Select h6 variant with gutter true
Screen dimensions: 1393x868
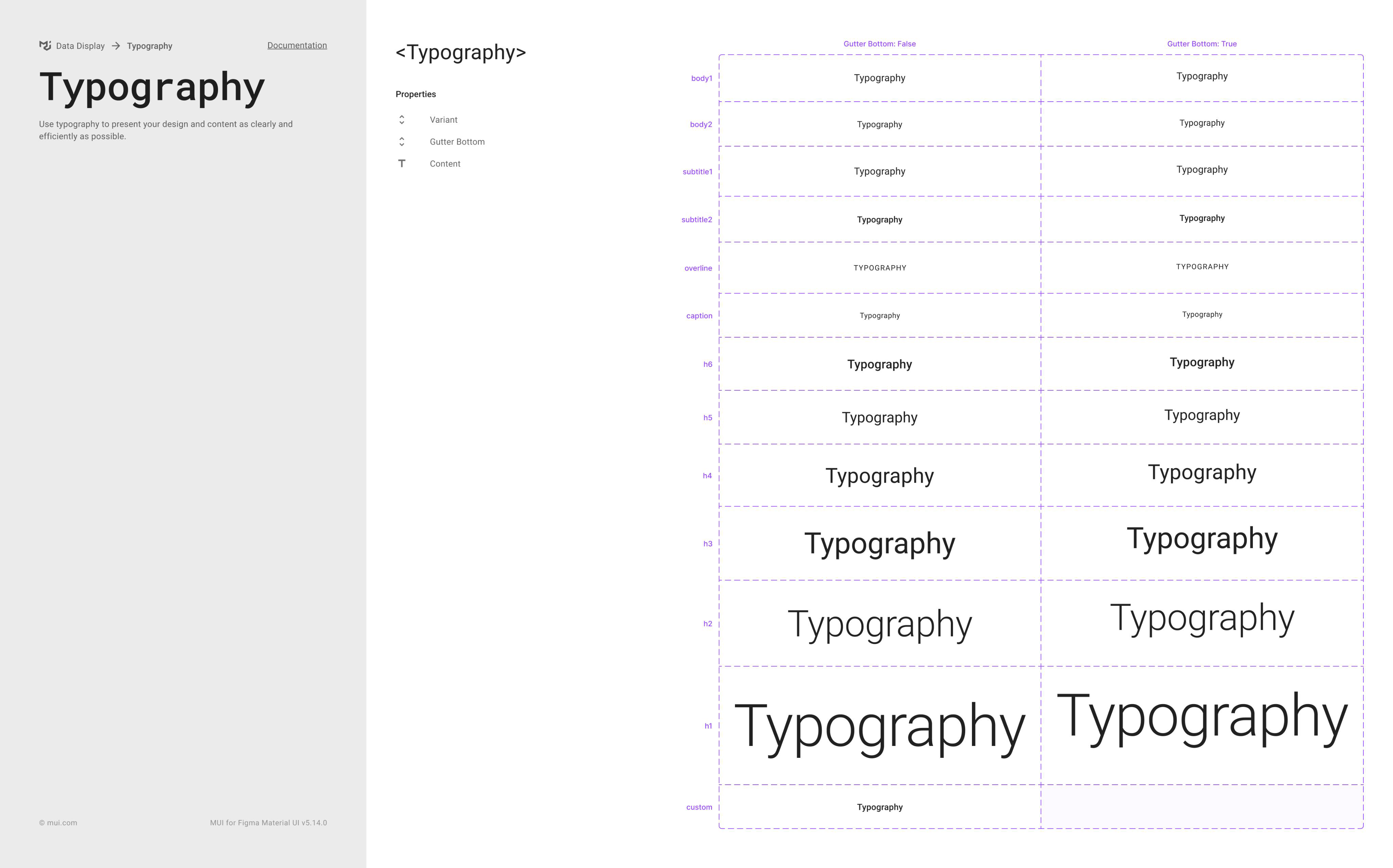pos(1202,363)
